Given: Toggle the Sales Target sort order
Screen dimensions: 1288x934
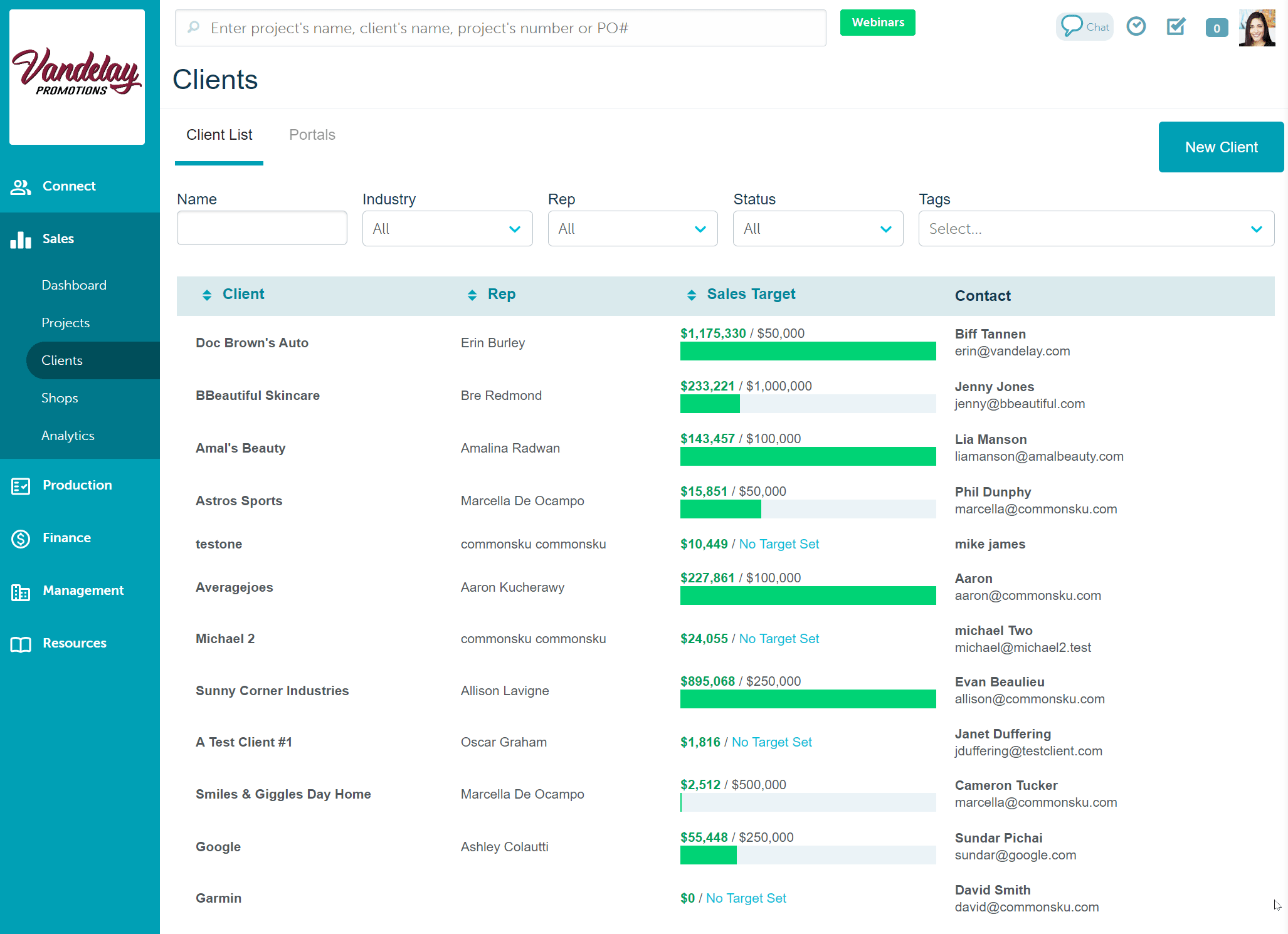Looking at the screenshot, I should coord(692,295).
